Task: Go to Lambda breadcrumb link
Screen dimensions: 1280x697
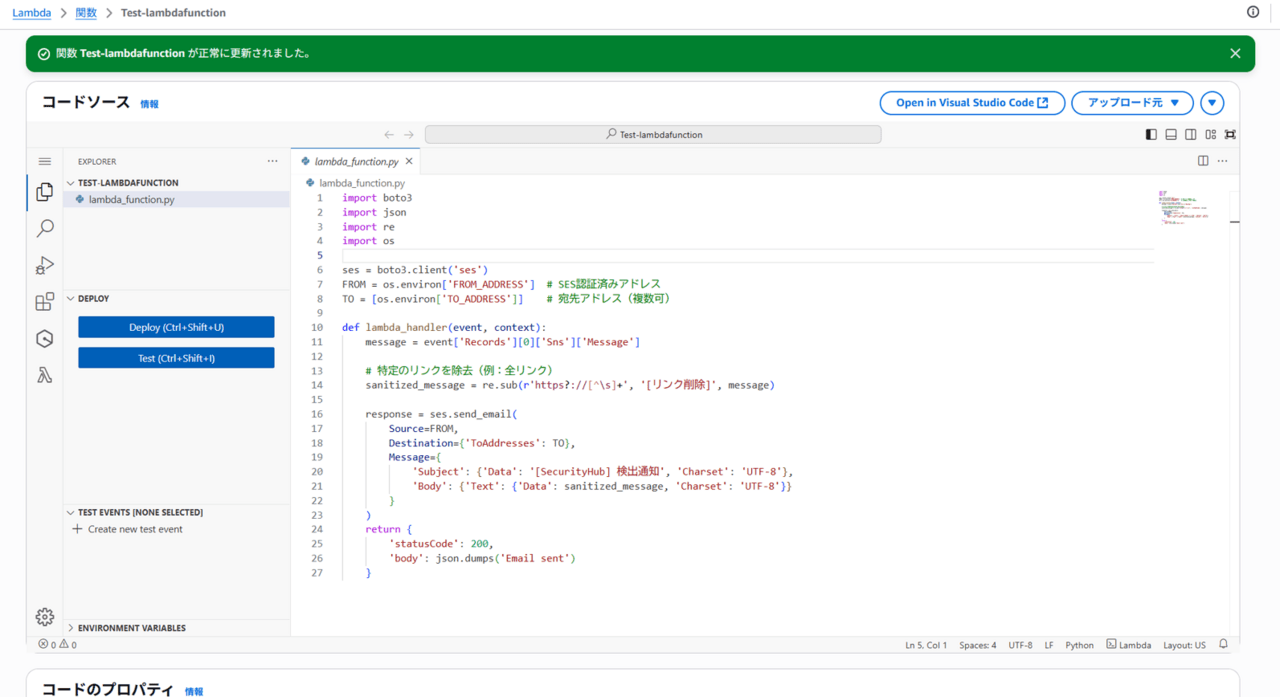Action: click(x=32, y=13)
